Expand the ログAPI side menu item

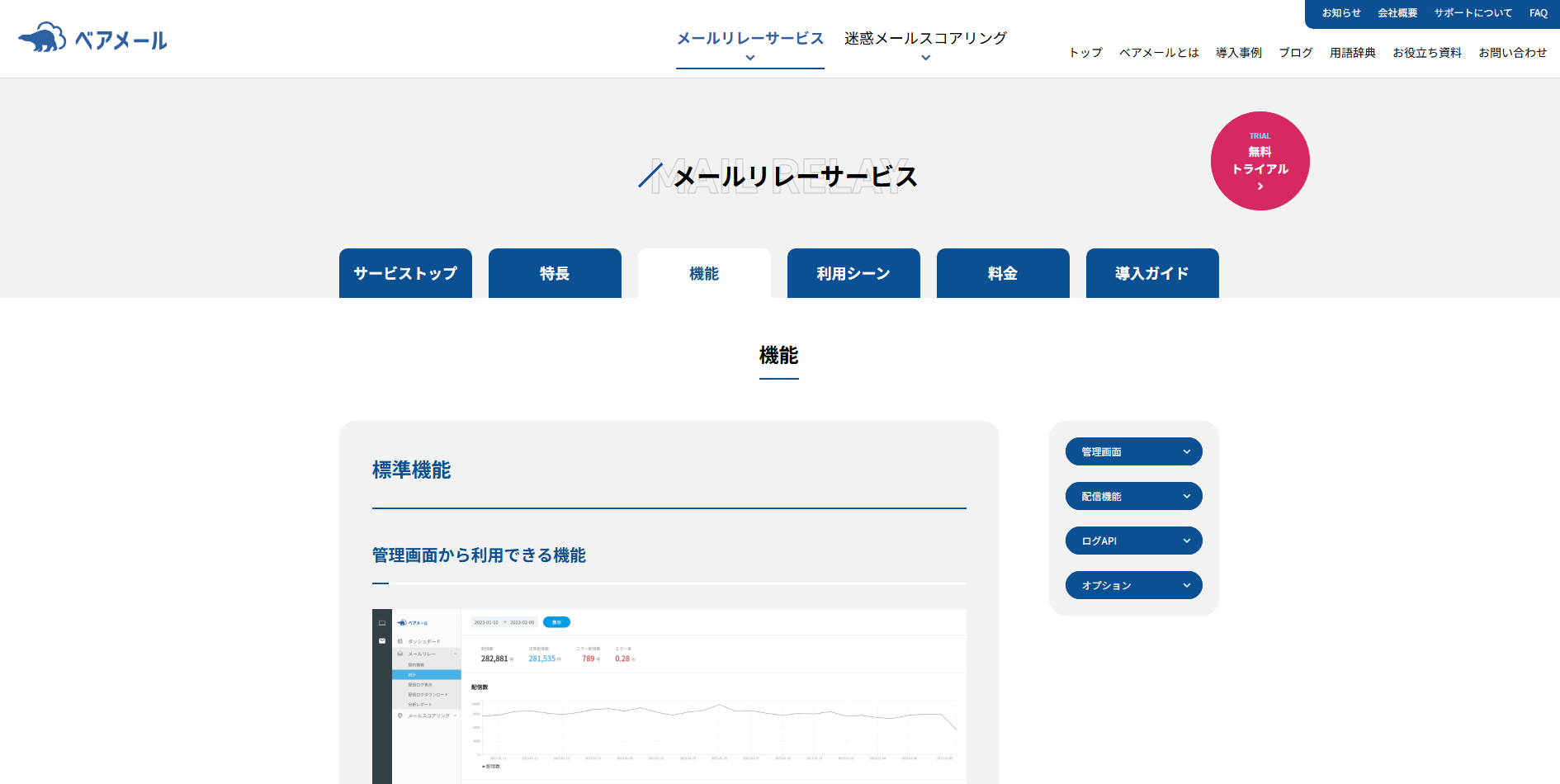(x=1134, y=541)
